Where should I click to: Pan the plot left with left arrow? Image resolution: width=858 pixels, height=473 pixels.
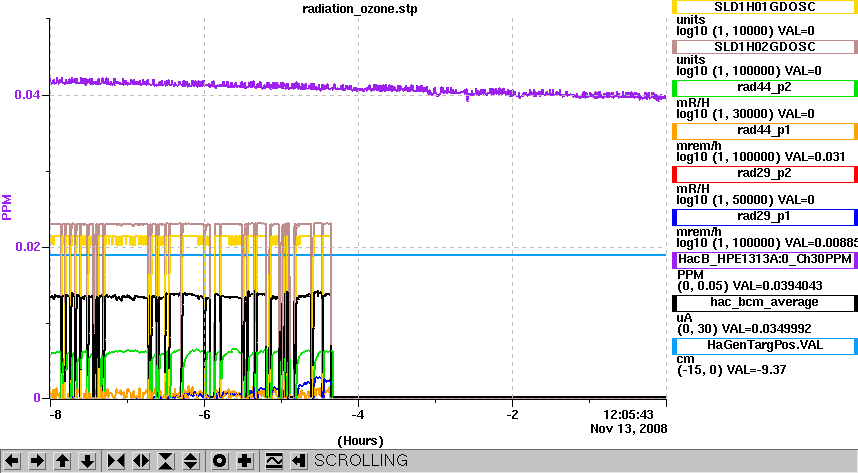tap(12, 461)
